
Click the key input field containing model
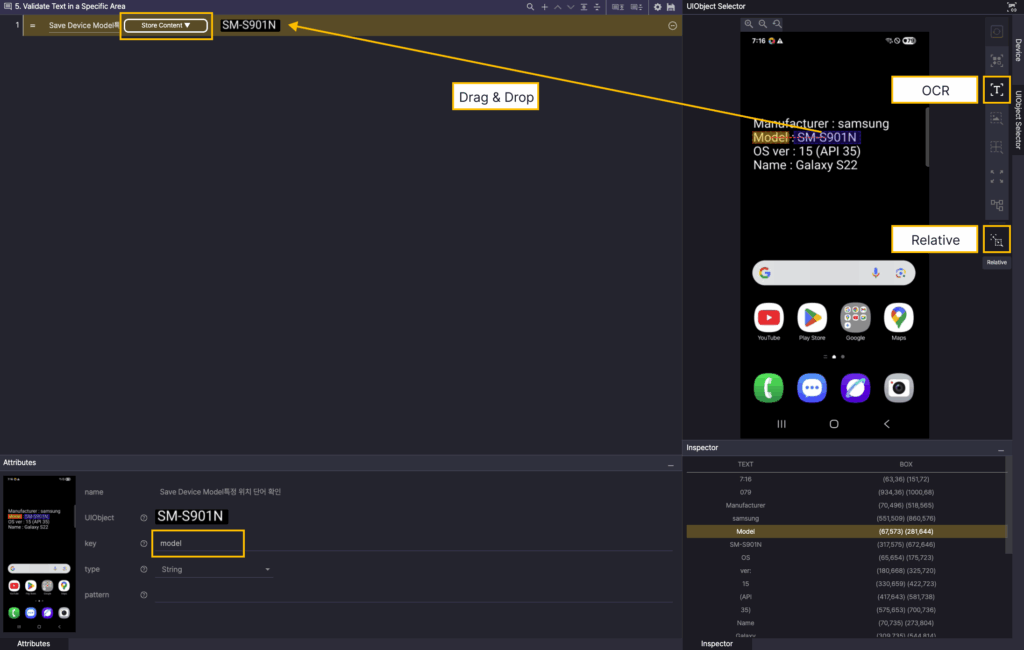[198, 544]
